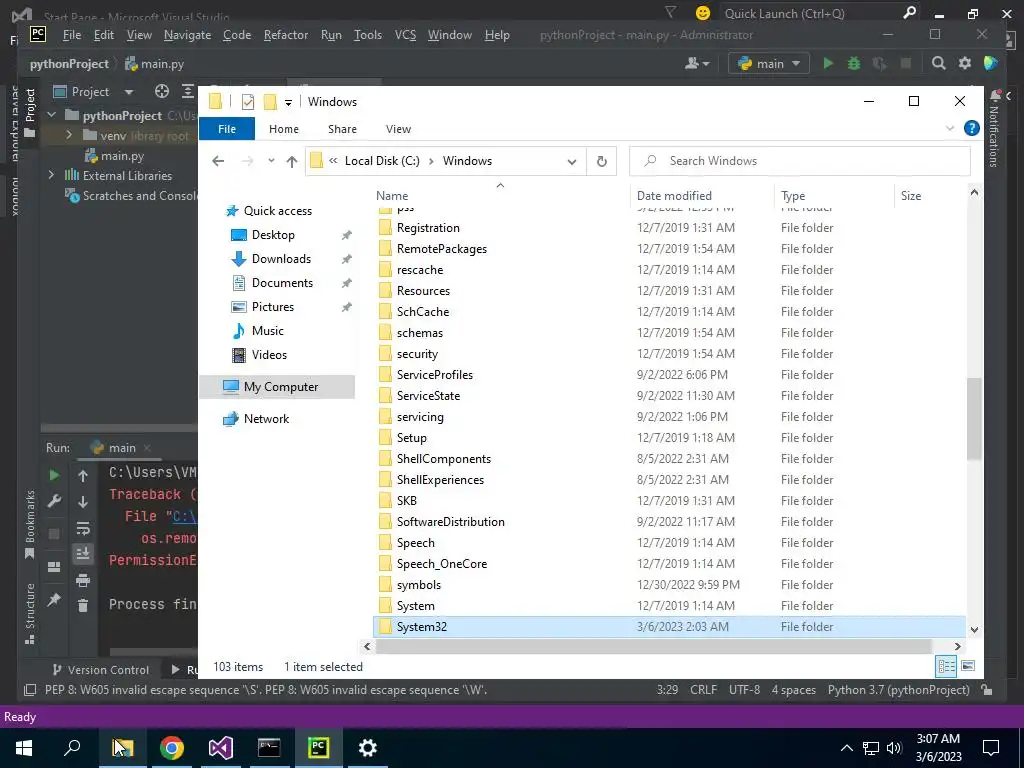The width and height of the screenshot is (1024, 768).
Task: Open the View ribbon tab in Explorer
Action: 398,129
